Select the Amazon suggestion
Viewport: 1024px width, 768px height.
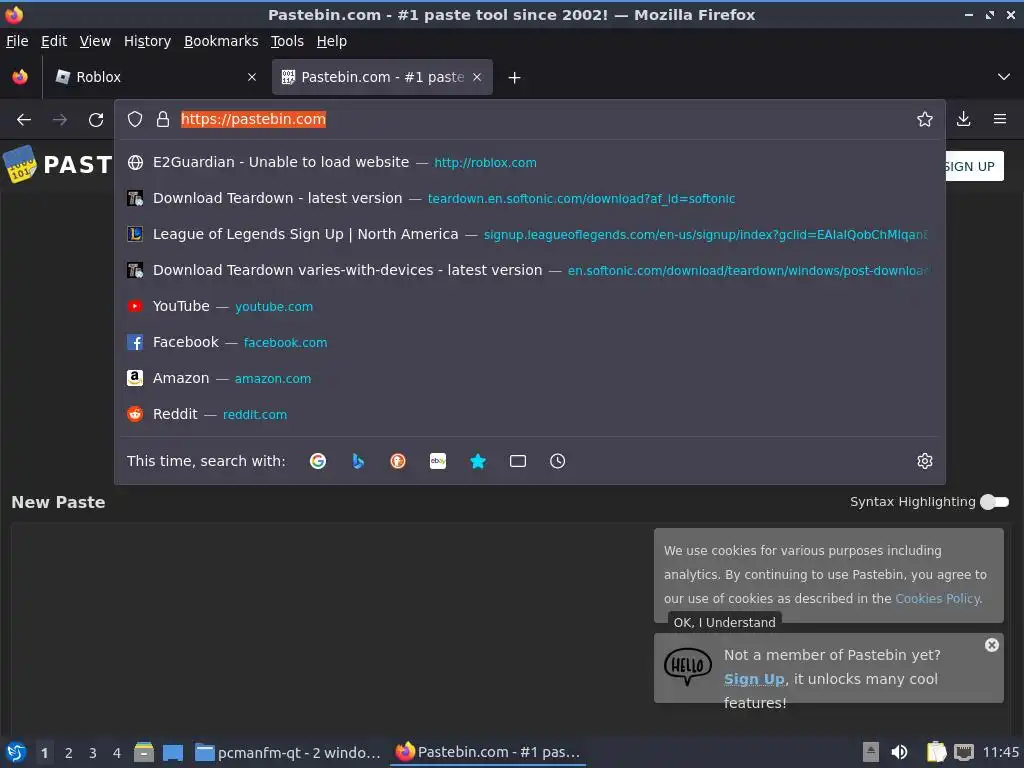pyautogui.click(x=530, y=378)
